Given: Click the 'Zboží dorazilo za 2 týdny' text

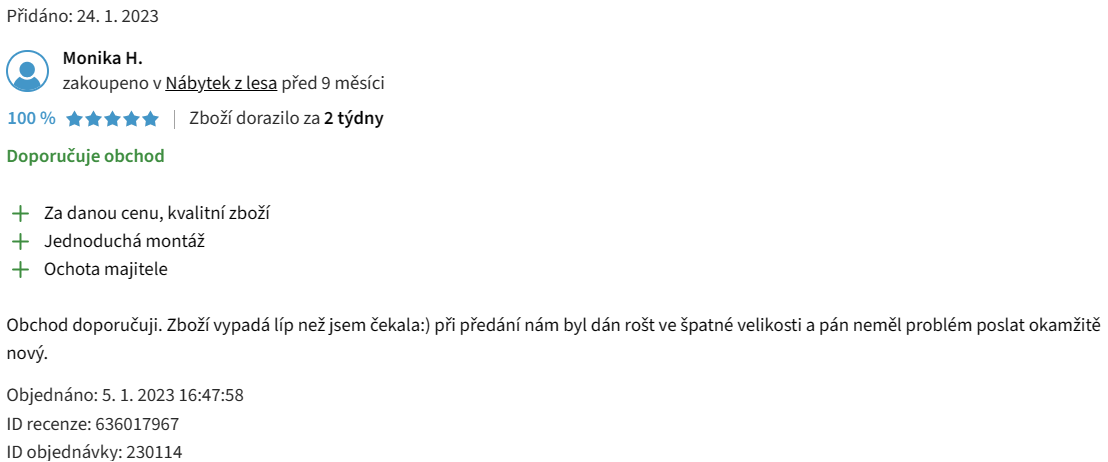Looking at the screenshot, I should 286,119.
